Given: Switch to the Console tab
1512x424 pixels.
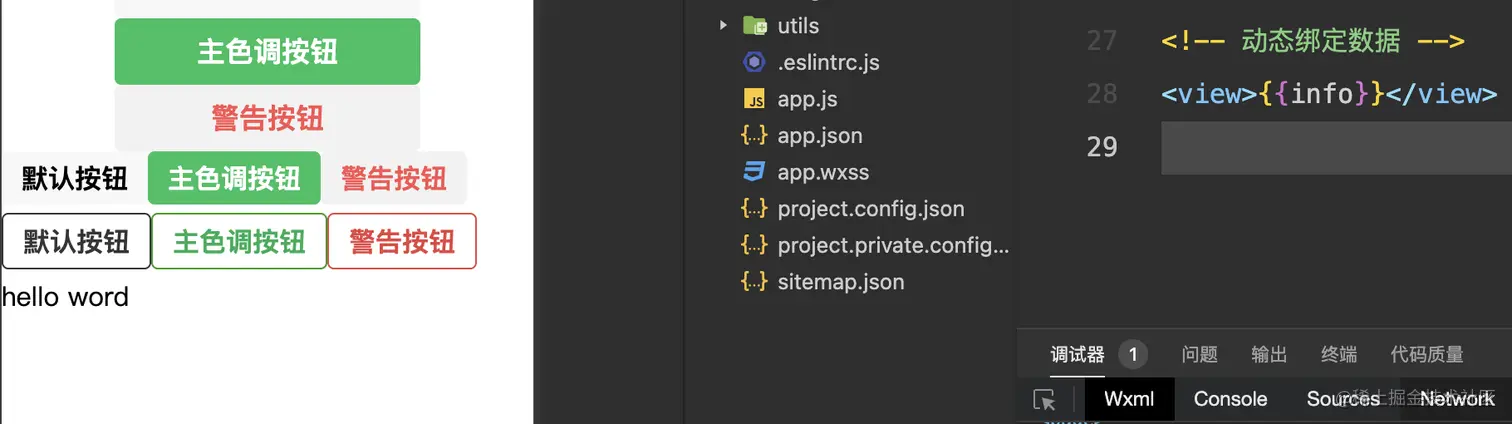Looking at the screenshot, I should click(x=1230, y=399).
